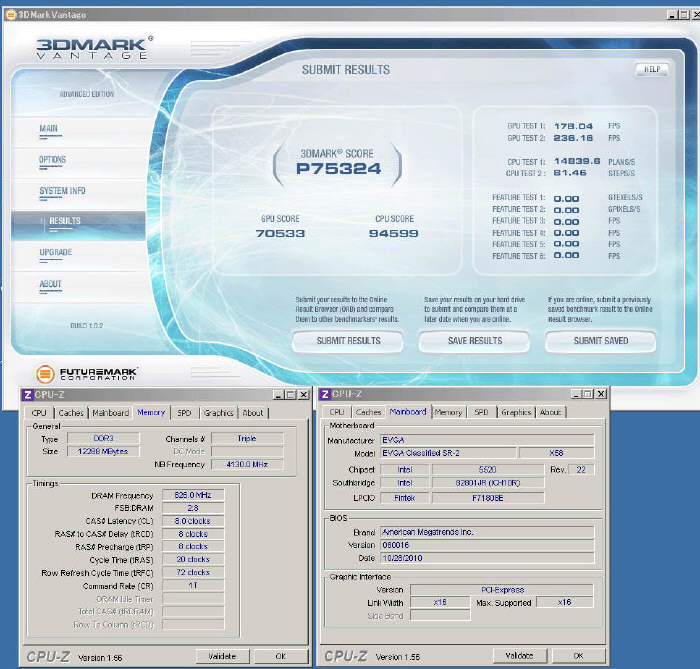The width and height of the screenshot is (700, 669).
Task: Click the CPU Test 1 value 14839.6
Action: (x=577, y=161)
